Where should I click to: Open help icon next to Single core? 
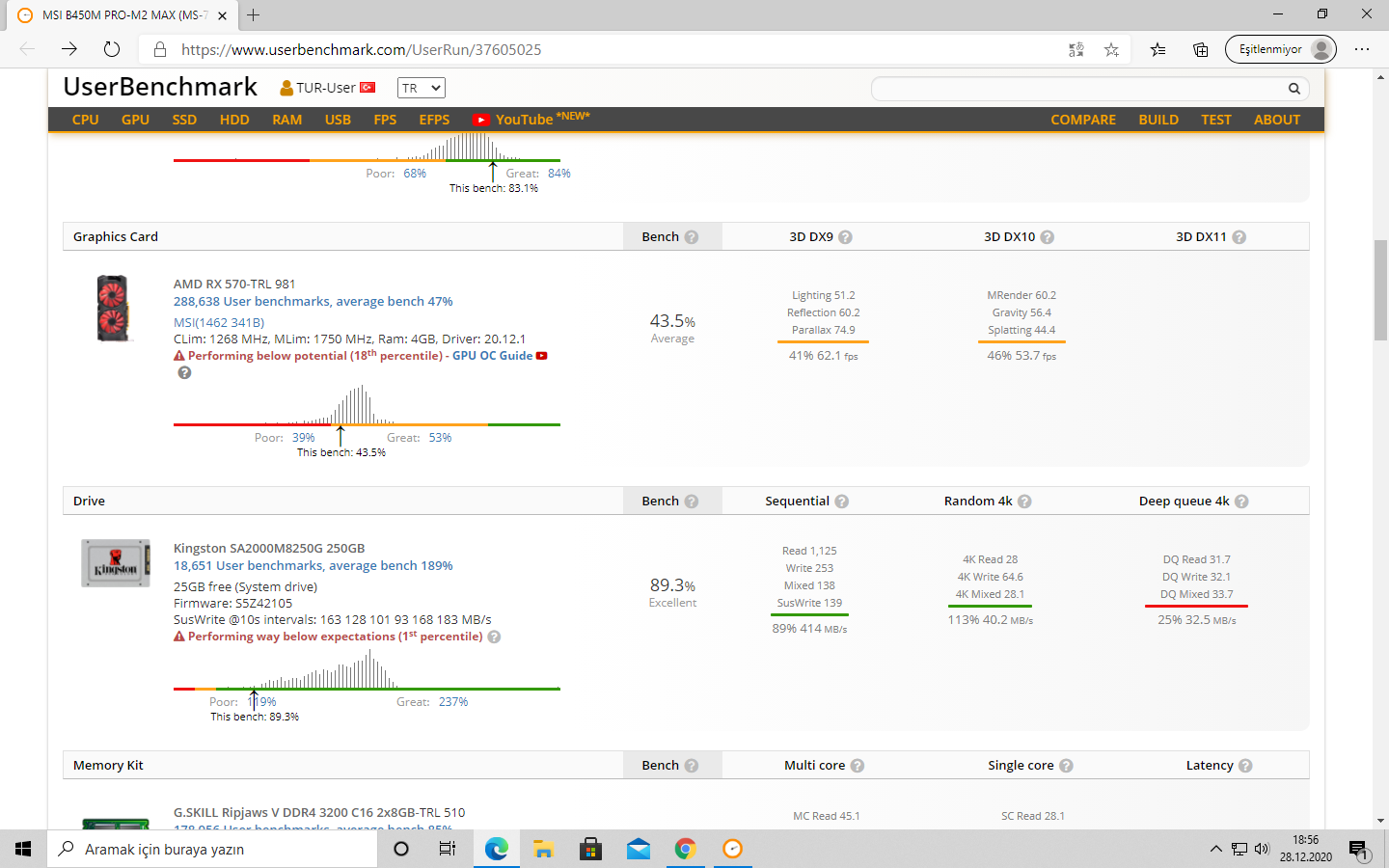pos(1066,766)
